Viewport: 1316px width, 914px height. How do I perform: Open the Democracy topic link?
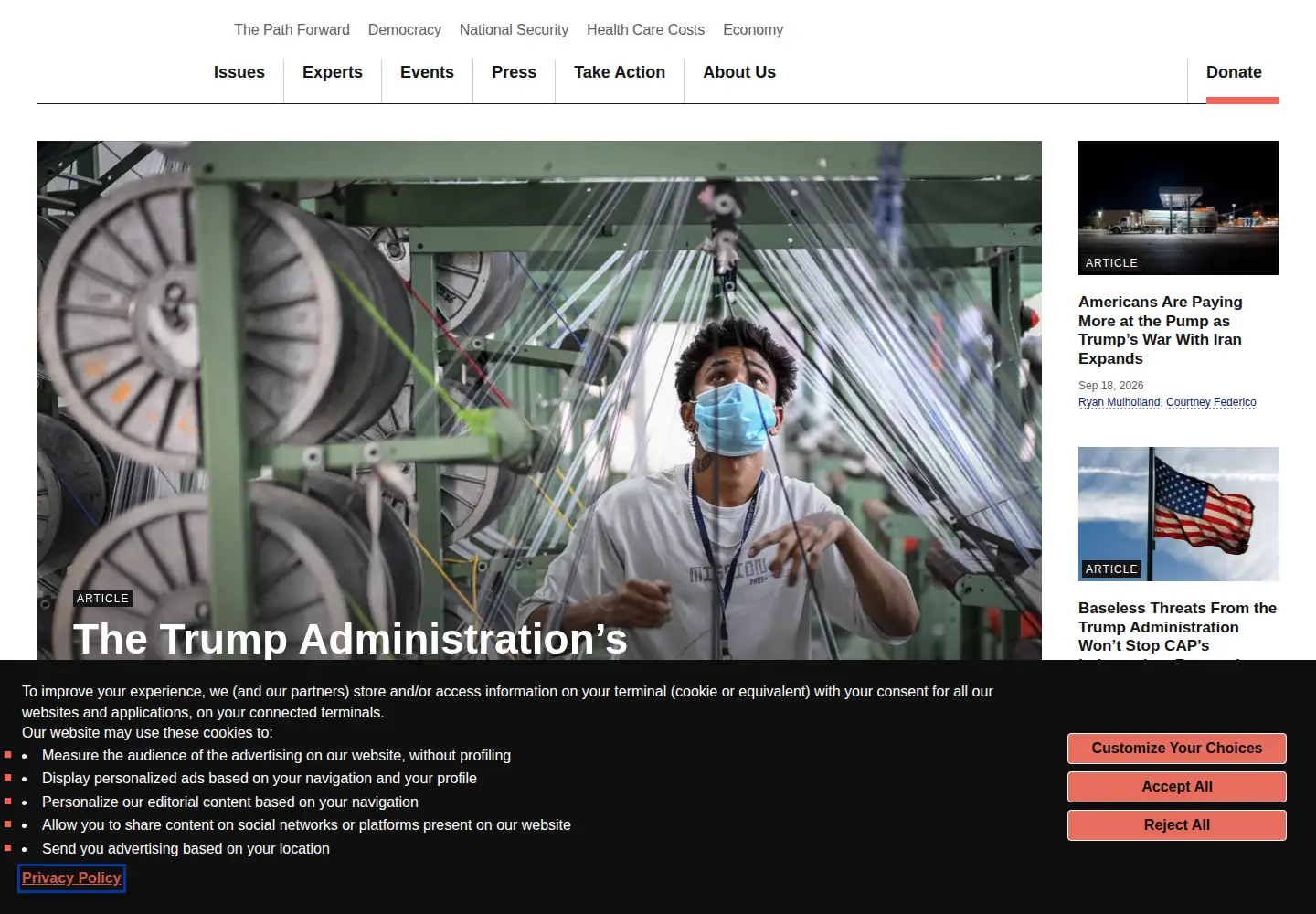[405, 29]
